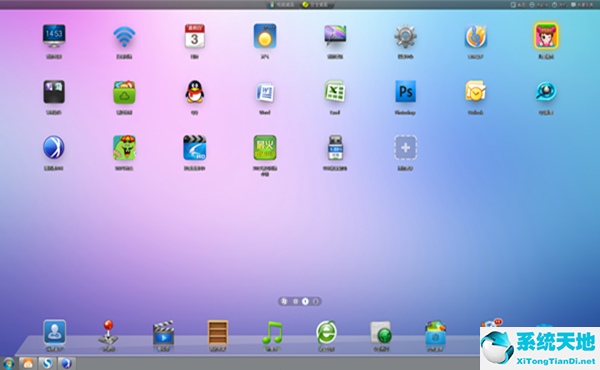Image resolution: width=600 pixels, height=370 pixels.
Task: Launch the Photoshop Ps icon
Action: [405, 92]
